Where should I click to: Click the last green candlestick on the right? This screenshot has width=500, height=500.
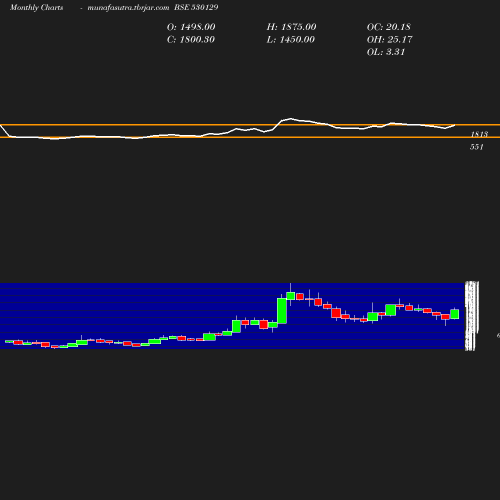coord(454,314)
